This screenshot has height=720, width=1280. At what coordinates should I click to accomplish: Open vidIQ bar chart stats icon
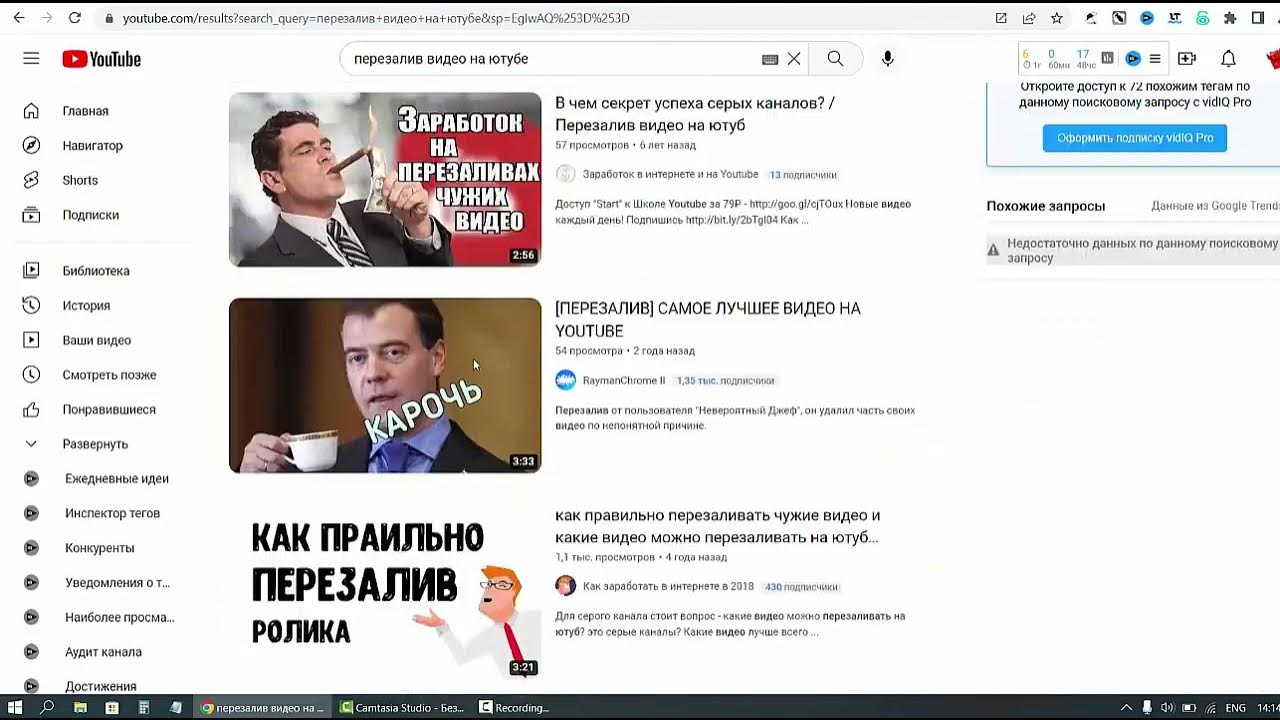tap(1107, 58)
